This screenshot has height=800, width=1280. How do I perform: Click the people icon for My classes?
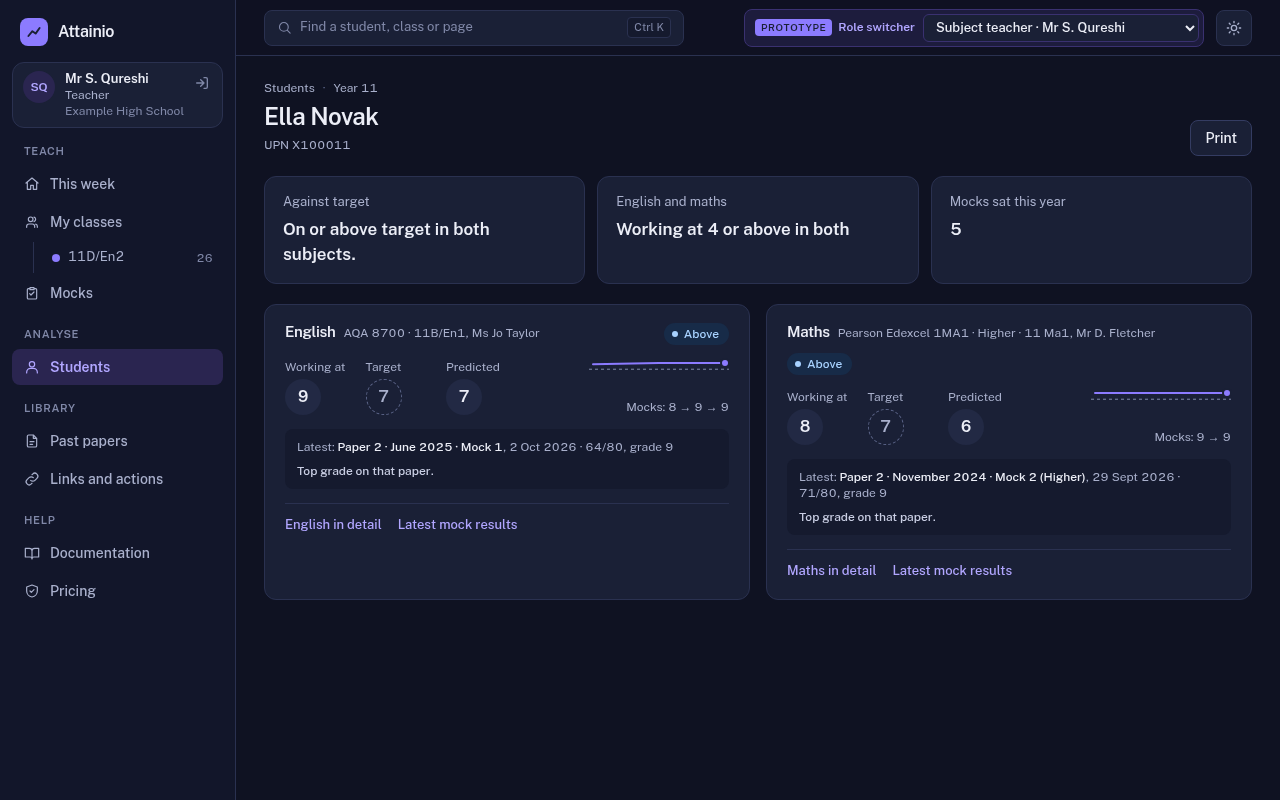(32, 222)
